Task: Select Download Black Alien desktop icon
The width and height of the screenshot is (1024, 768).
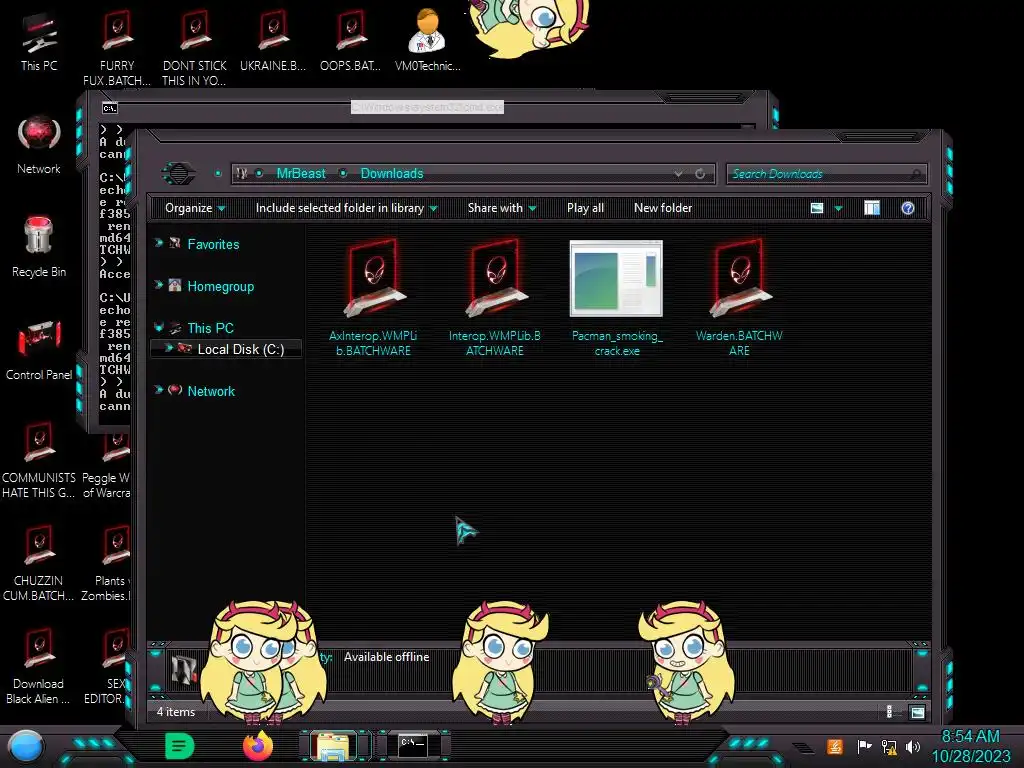Action: (x=39, y=667)
